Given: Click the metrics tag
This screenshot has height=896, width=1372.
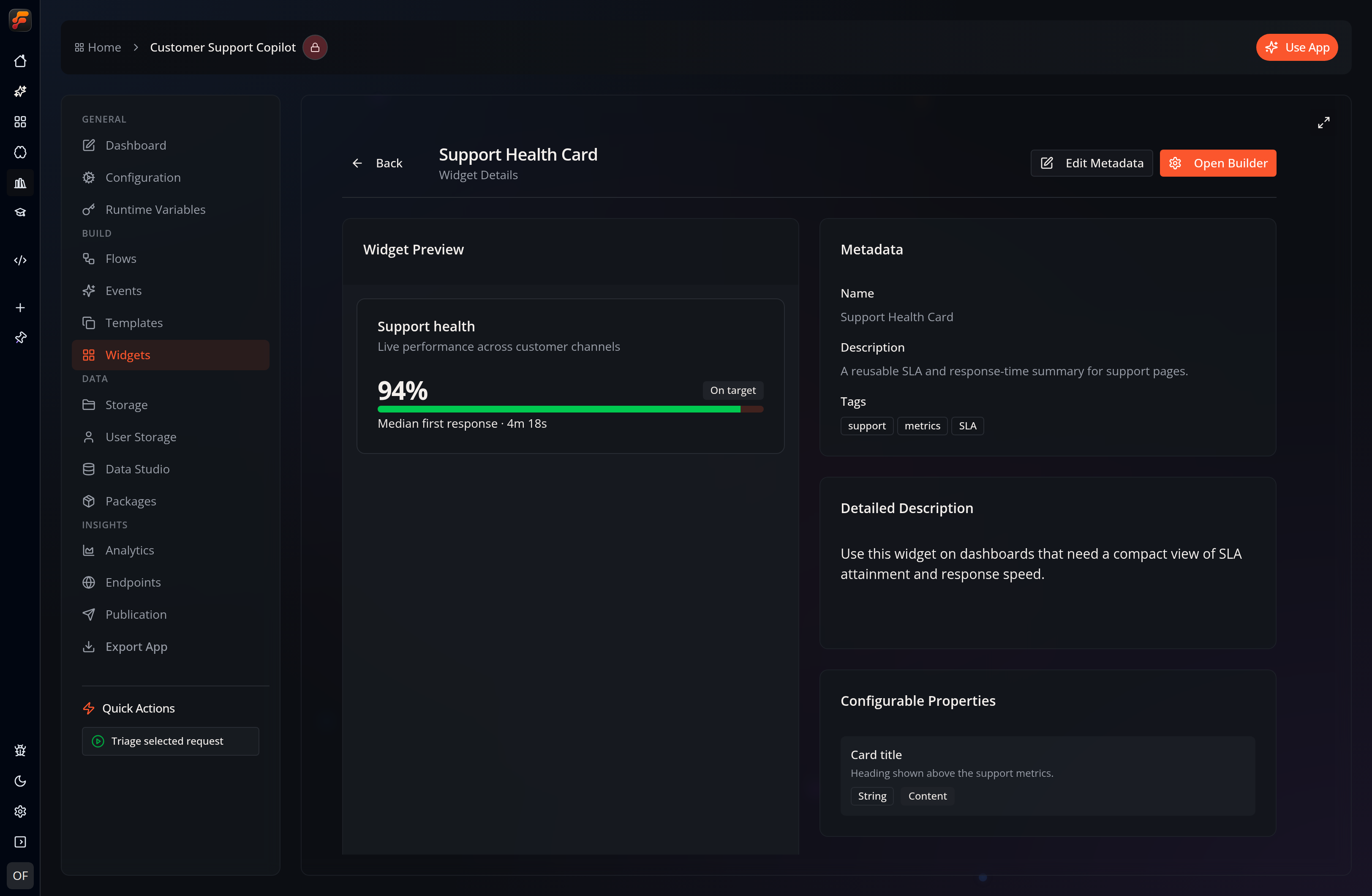Looking at the screenshot, I should 922,426.
